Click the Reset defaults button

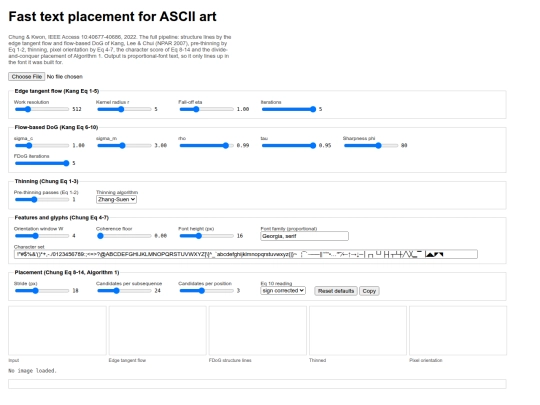pos(336,291)
